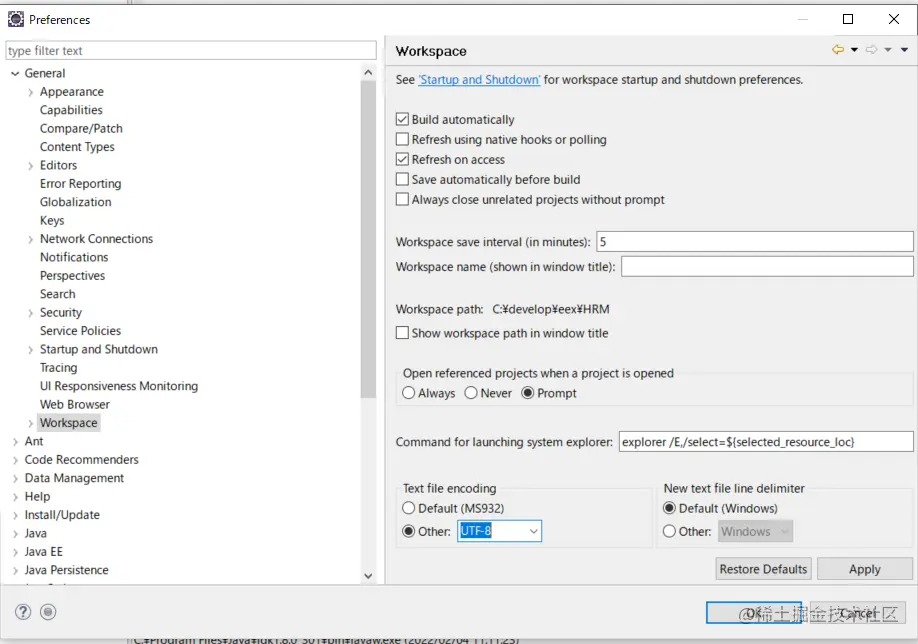Viewport: 918px width, 644px height.
Task: Click the Apply button
Action: 865,569
